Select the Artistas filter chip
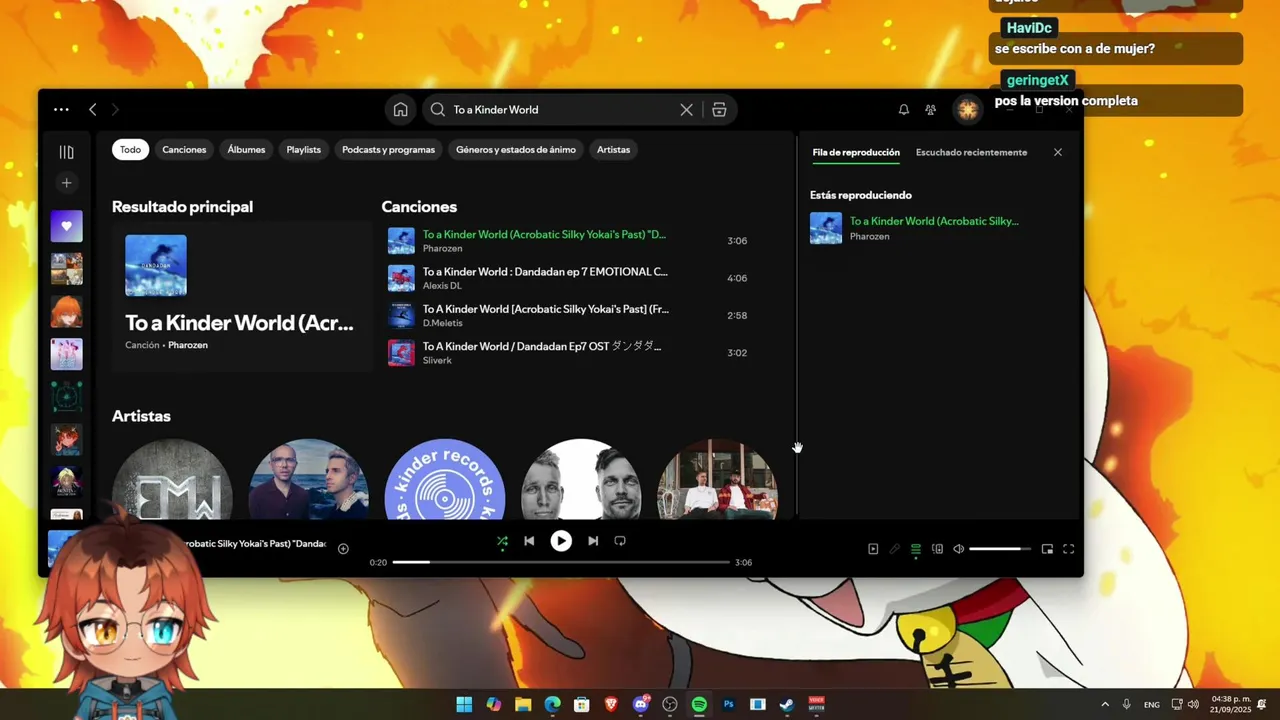1280x720 pixels. tap(613, 150)
